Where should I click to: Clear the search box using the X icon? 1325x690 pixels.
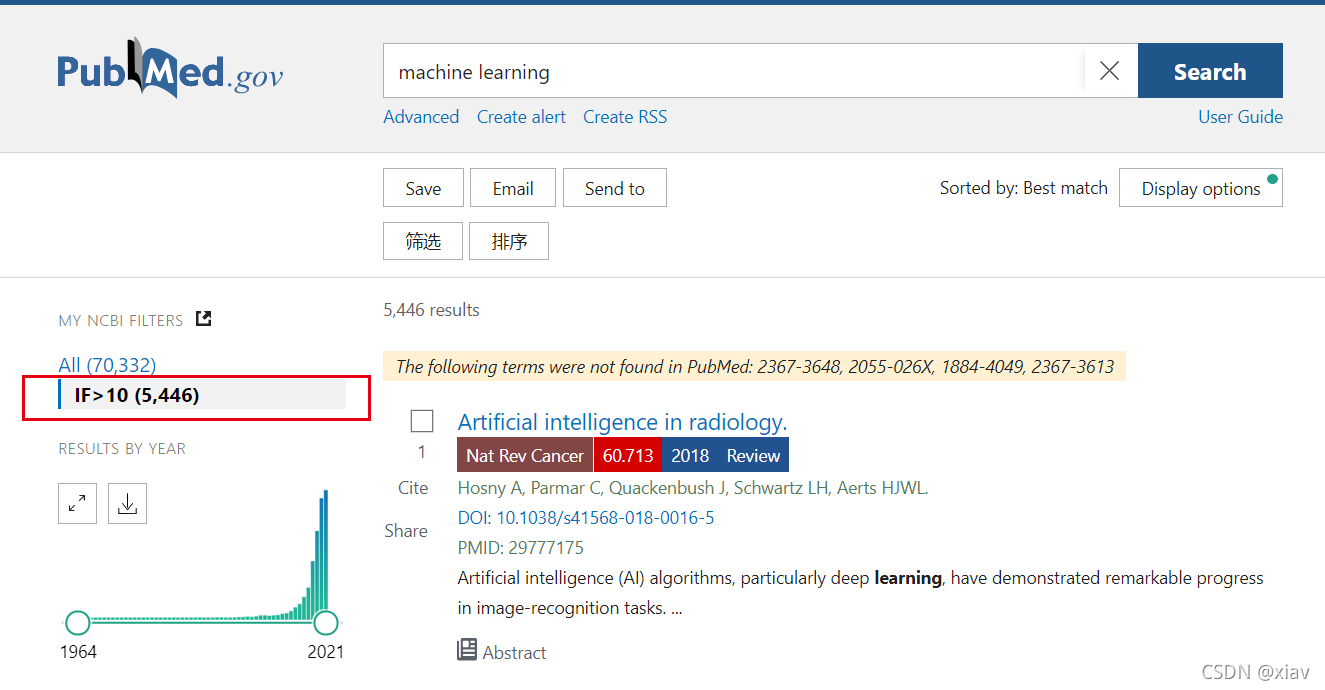1109,70
